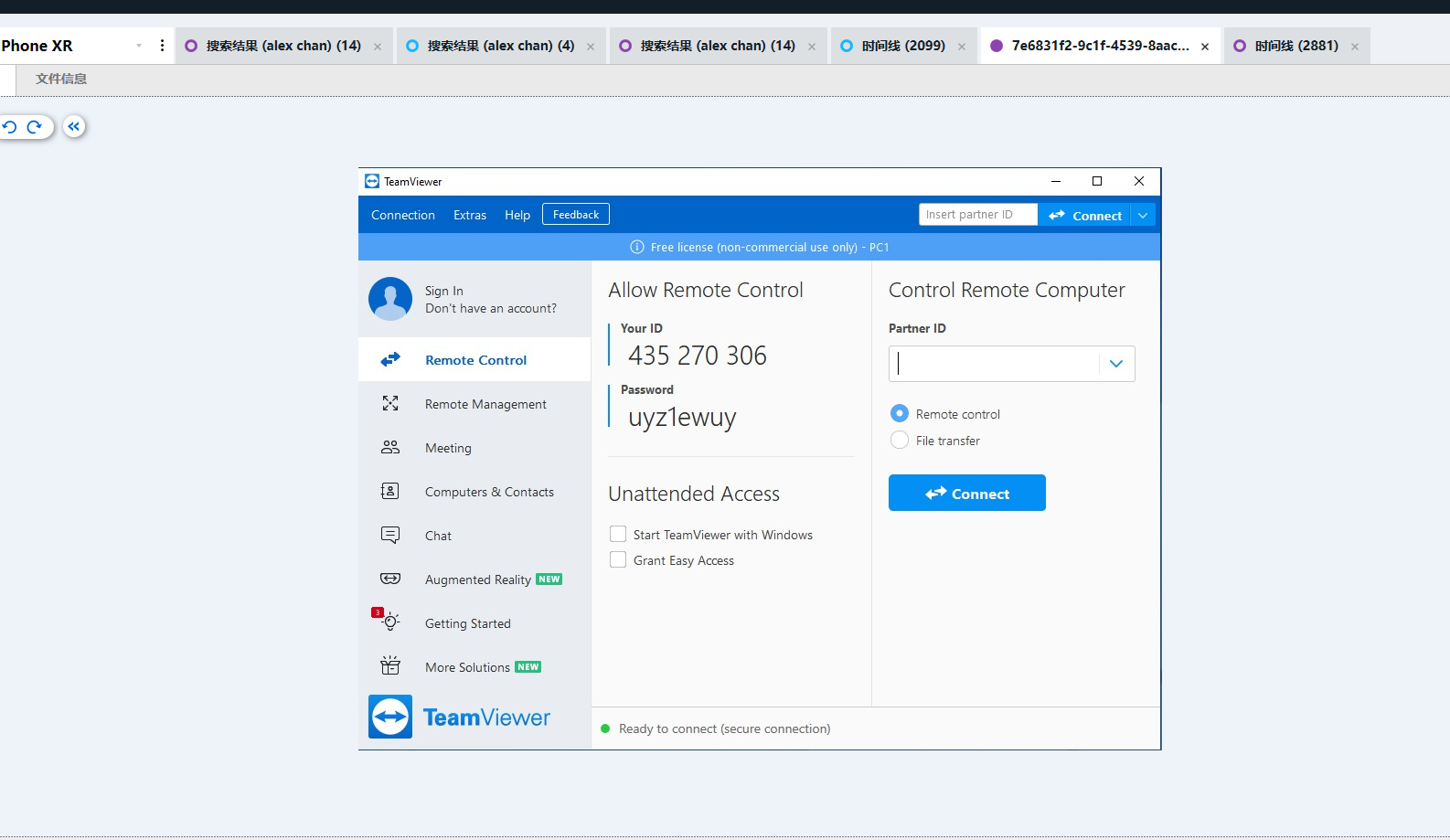Image resolution: width=1450 pixels, height=840 pixels.
Task: Switch to the 7e6831f2-9c1f-4539-8aac tab
Action: [x=1101, y=46]
